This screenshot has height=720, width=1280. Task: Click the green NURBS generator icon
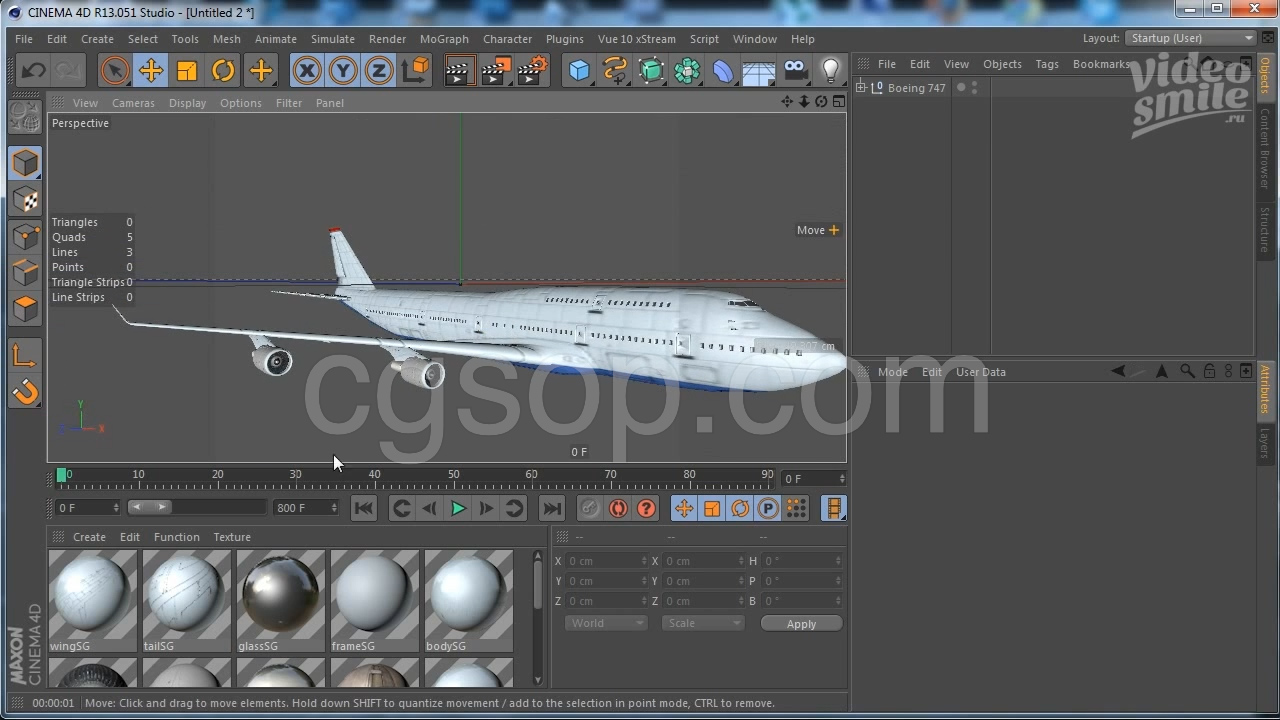[x=651, y=70]
